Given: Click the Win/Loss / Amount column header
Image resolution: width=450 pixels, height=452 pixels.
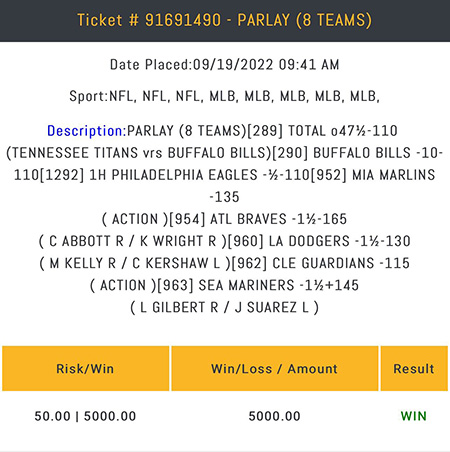Looking at the screenshot, I should pos(275,368).
